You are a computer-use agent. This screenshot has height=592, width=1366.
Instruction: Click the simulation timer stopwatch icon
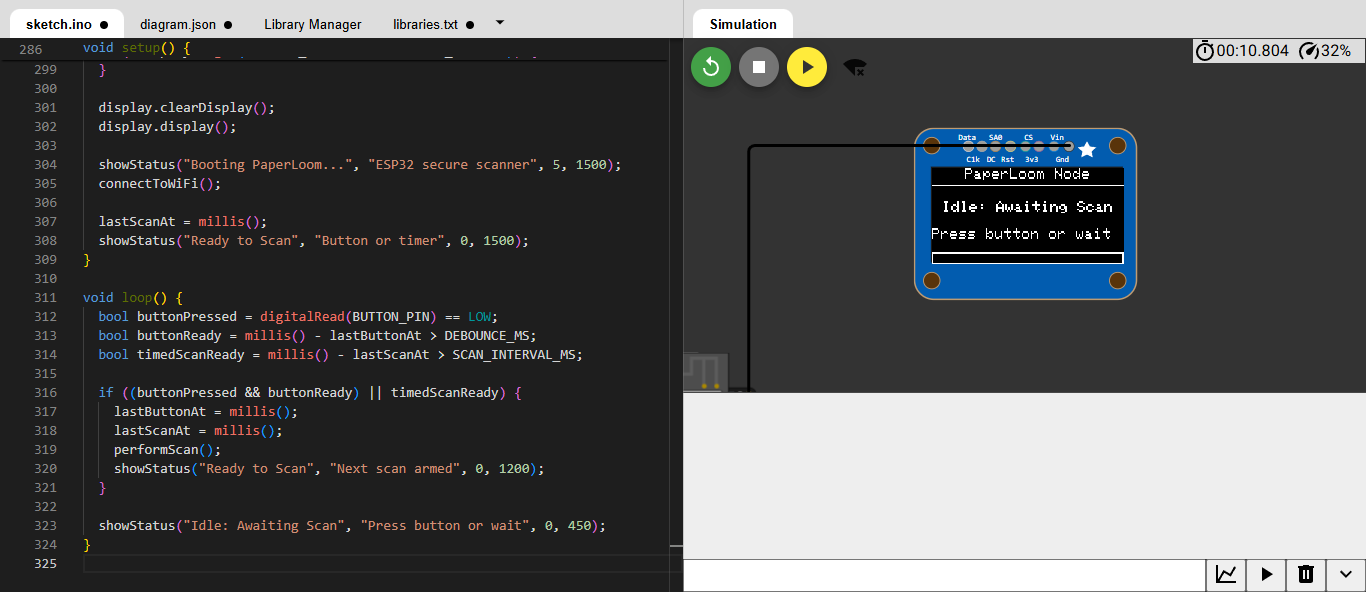[x=1205, y=50]
